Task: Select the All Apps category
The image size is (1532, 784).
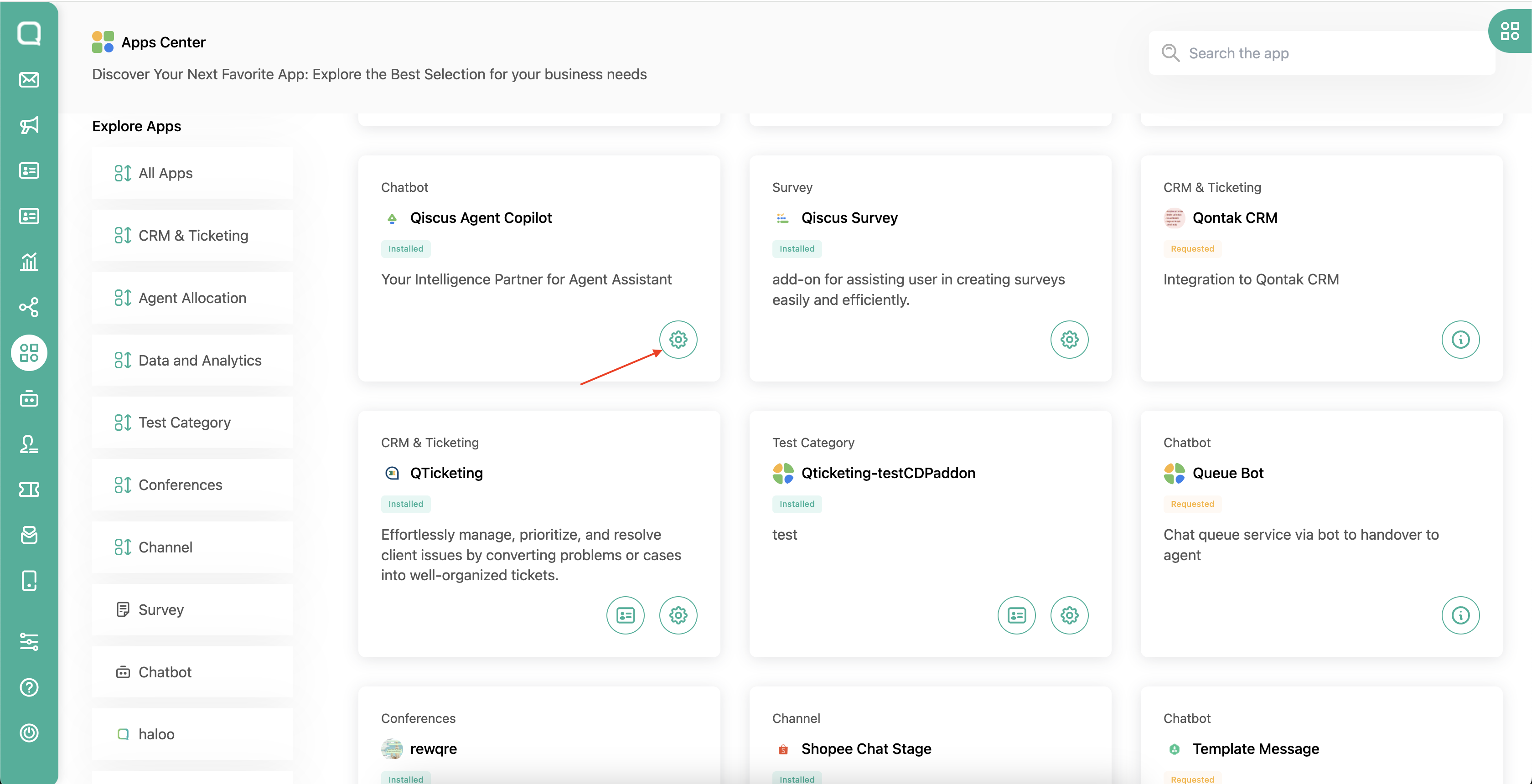Action: (x=192, y=173)
